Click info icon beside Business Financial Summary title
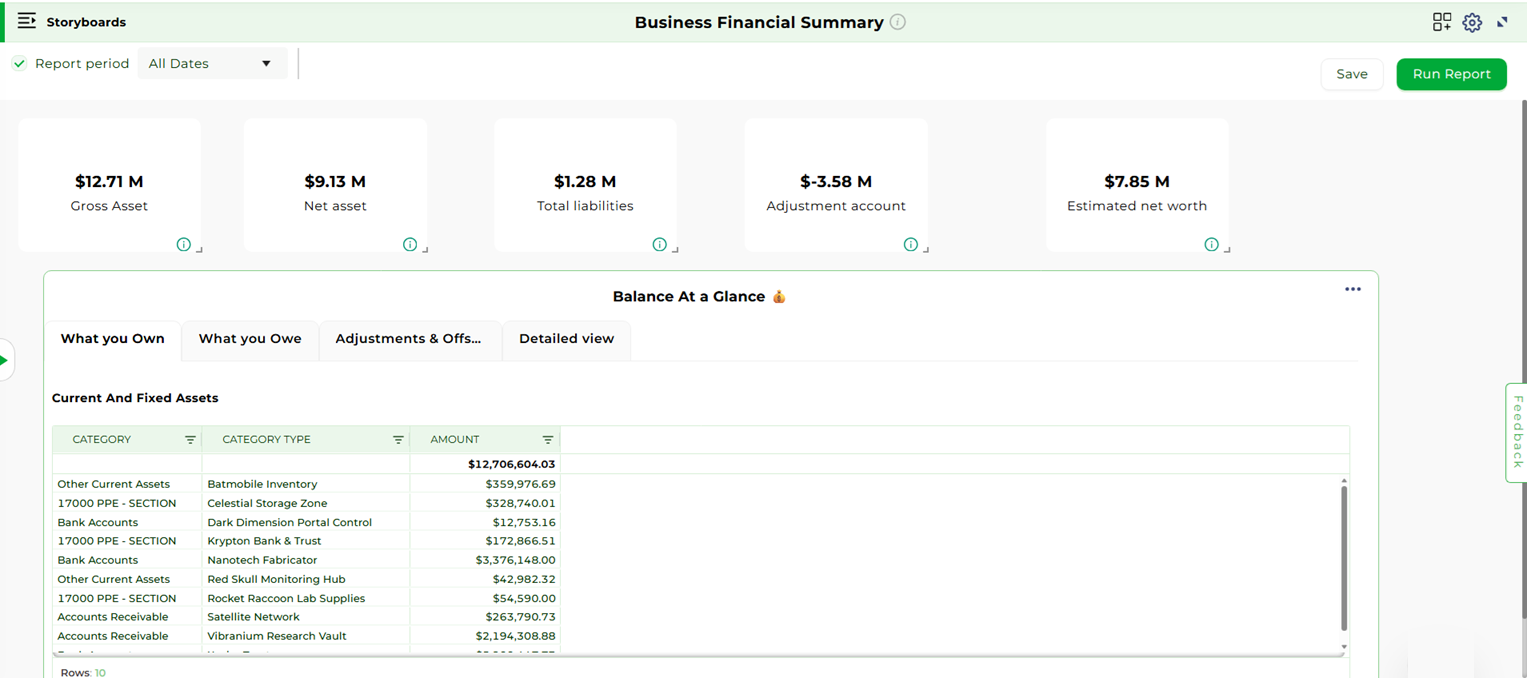 click(898, 22)
